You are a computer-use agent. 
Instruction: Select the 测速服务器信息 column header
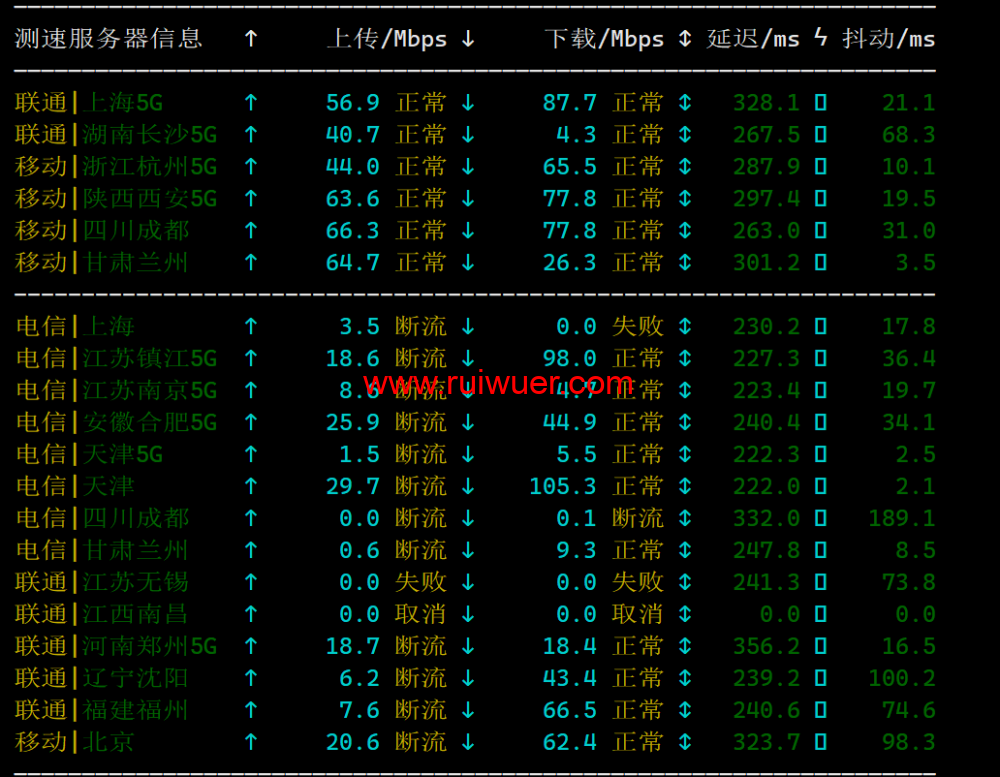point(108,39)
